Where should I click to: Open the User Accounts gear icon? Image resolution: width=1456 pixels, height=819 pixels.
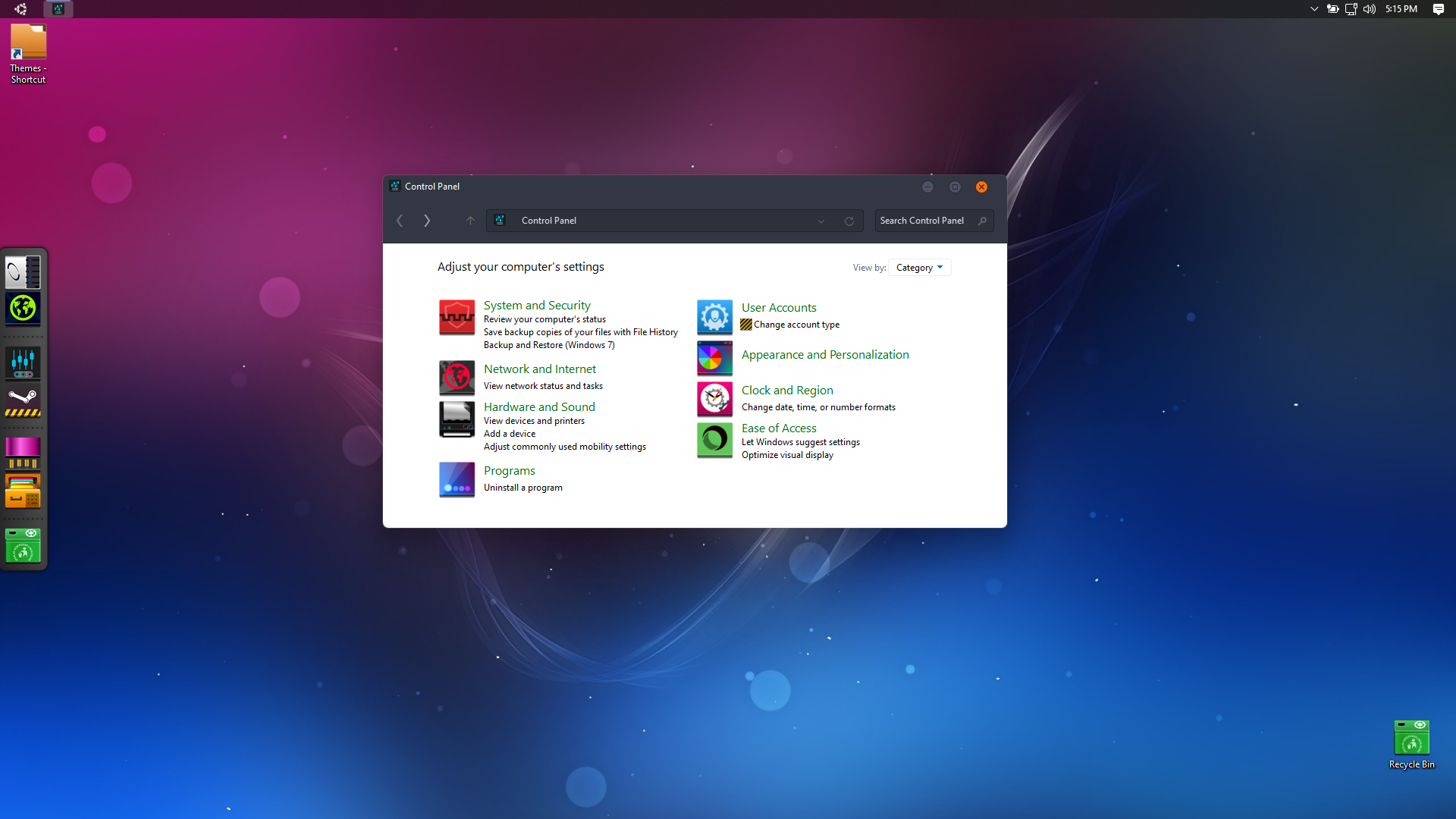pyautogui.click(x=714, y=317)
